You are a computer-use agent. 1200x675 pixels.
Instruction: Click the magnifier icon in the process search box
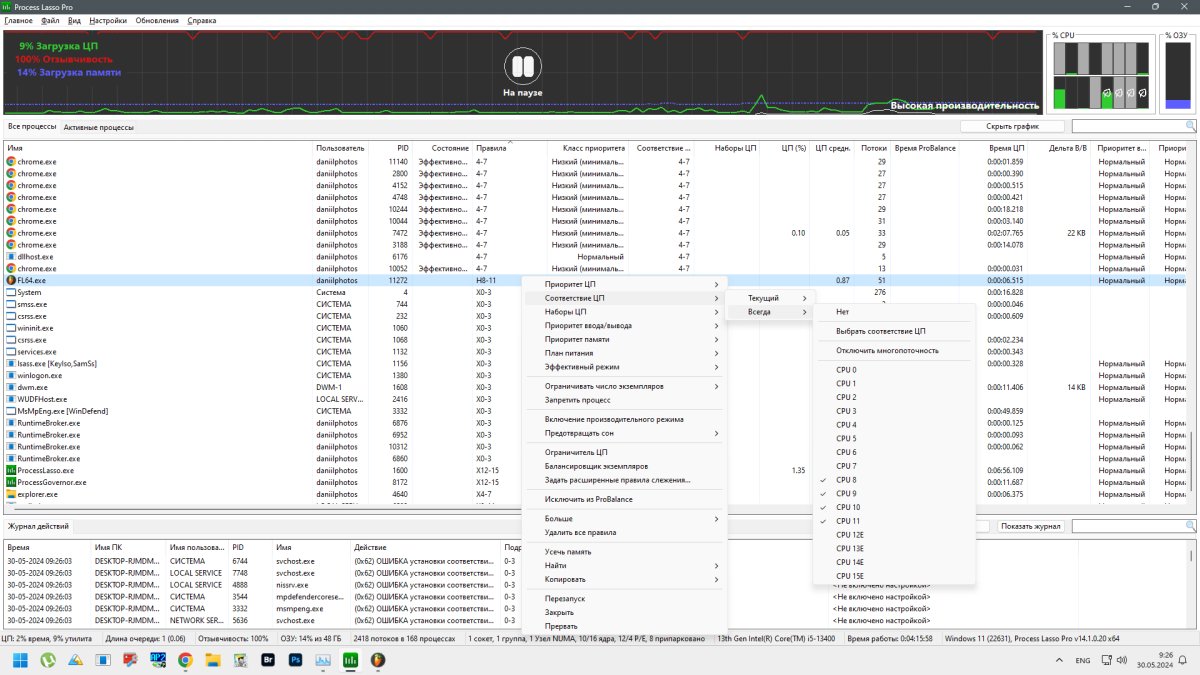tap(1190, 126)
